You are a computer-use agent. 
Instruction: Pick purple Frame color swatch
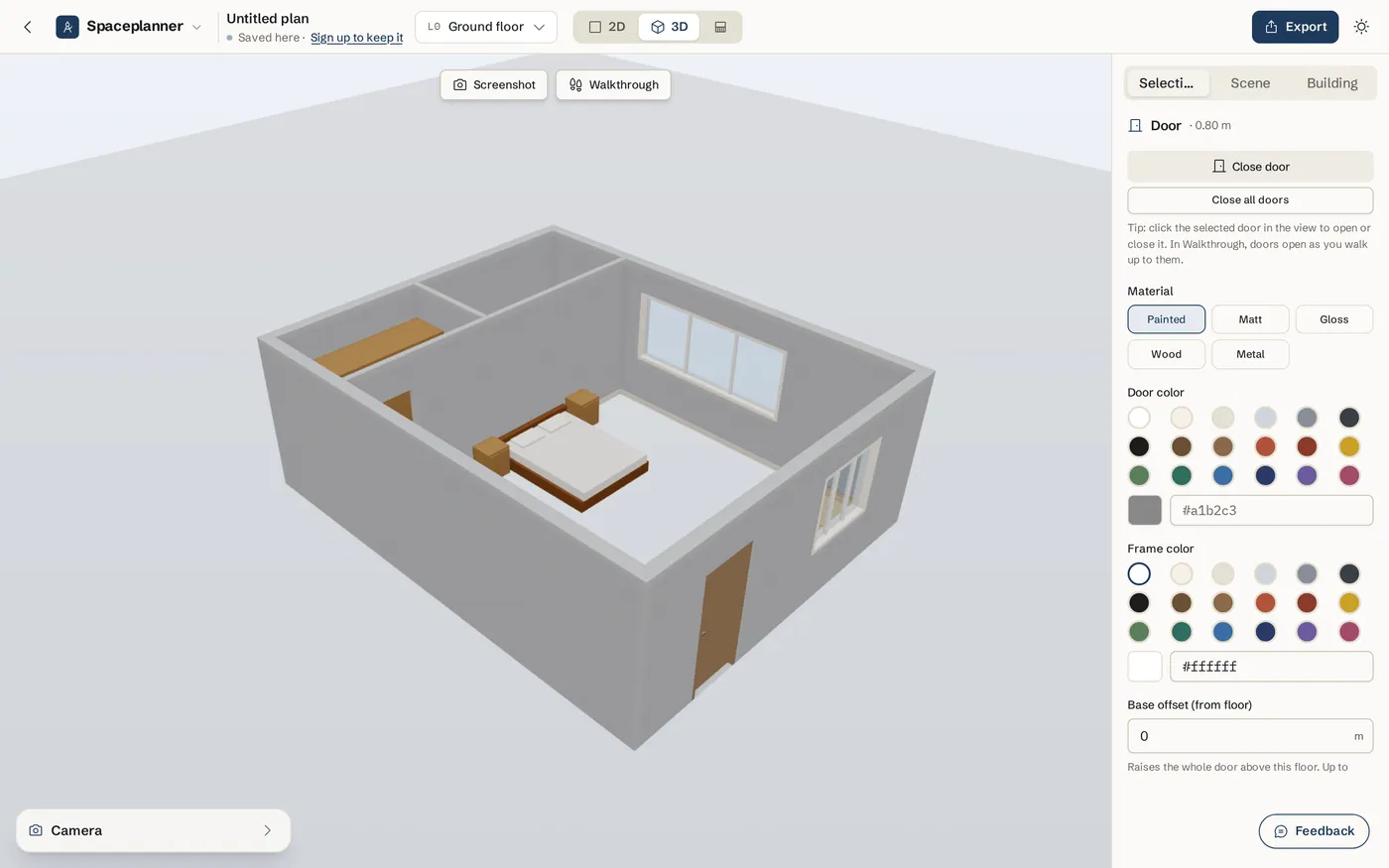(x=1308, y=632)
